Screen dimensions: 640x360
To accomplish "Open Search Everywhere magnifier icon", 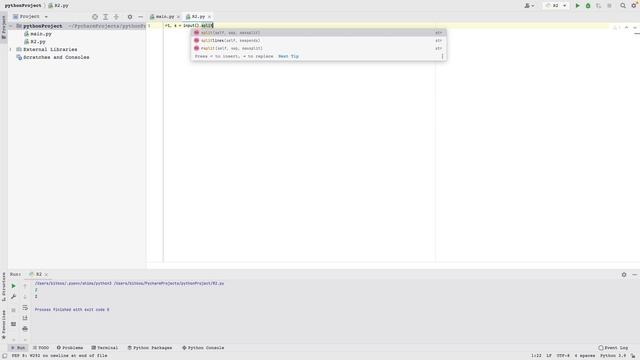I will [x=623, y=6].
